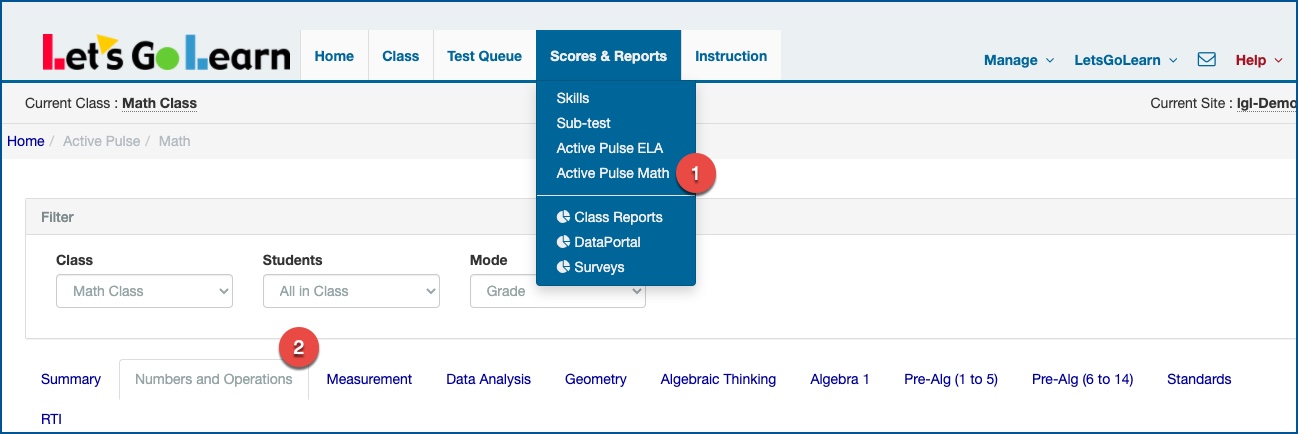Open the Scores & Reports menu
The height and width of the screenshot is (434, 1298).
608,56
